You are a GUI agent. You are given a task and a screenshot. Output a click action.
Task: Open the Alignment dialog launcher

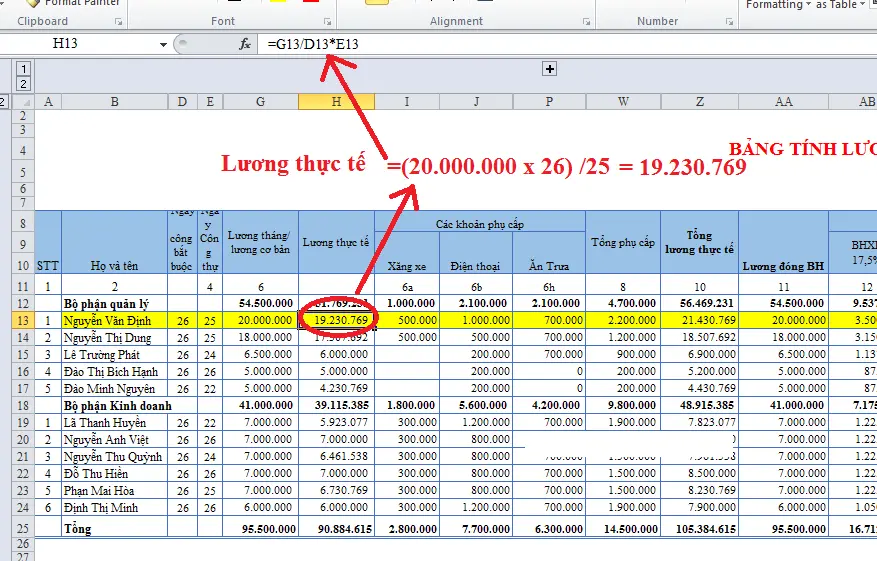(586, 22)
